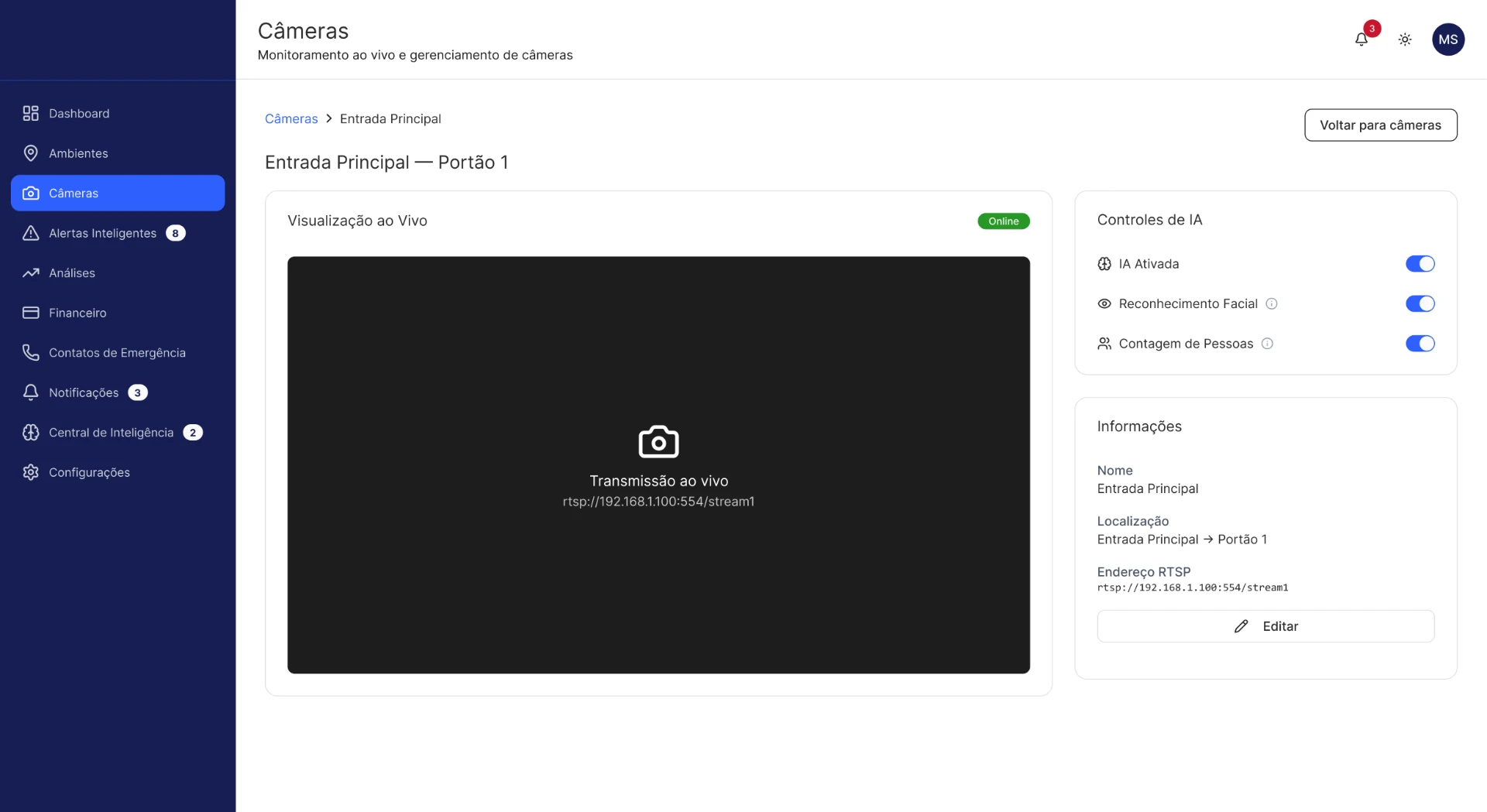Toggle the Reconhecimento Facial switch
The image size is (1487, 812).
1420,303
